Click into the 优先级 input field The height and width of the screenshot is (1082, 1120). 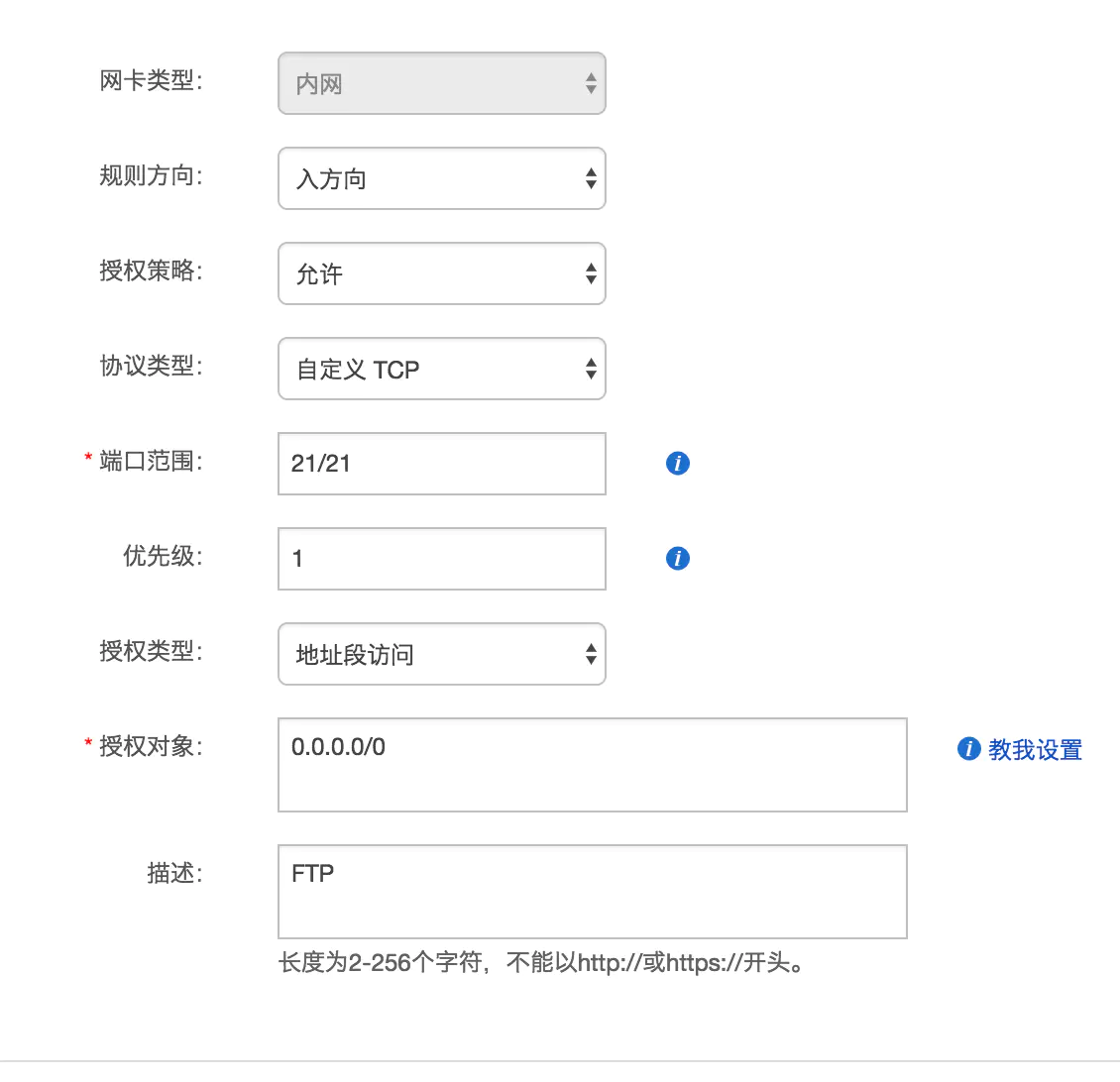click(x=441, y=559)
